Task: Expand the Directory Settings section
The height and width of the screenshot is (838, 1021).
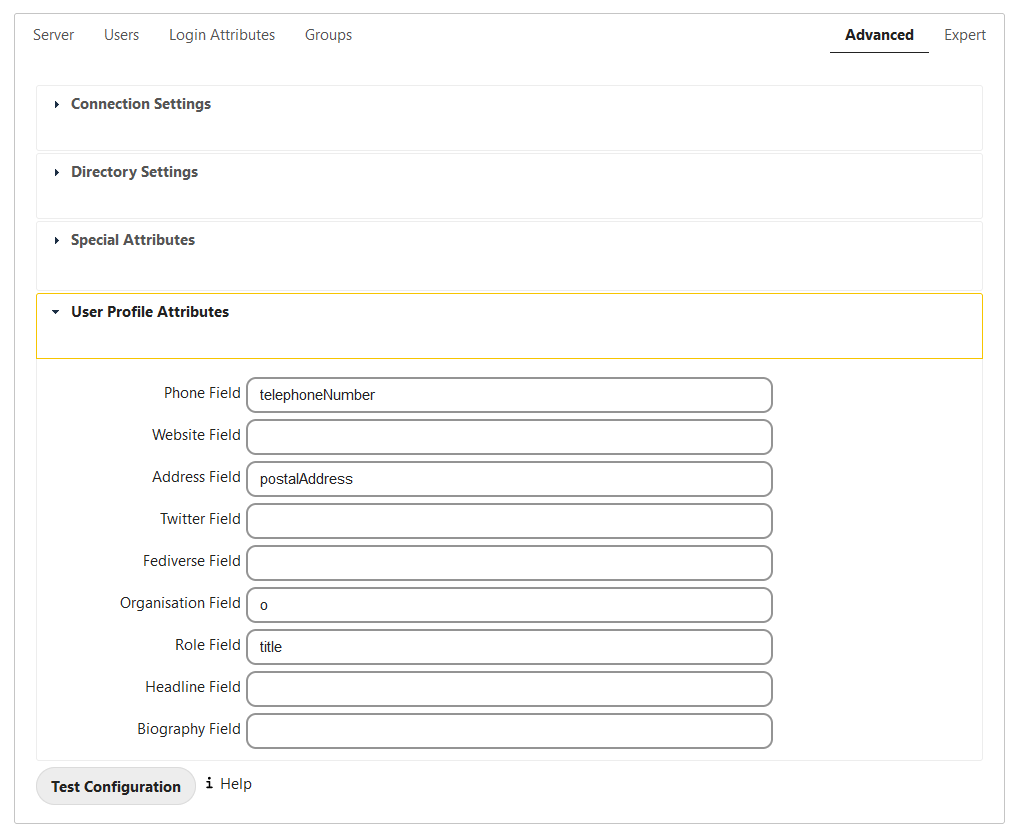Action: click(134, 171)
